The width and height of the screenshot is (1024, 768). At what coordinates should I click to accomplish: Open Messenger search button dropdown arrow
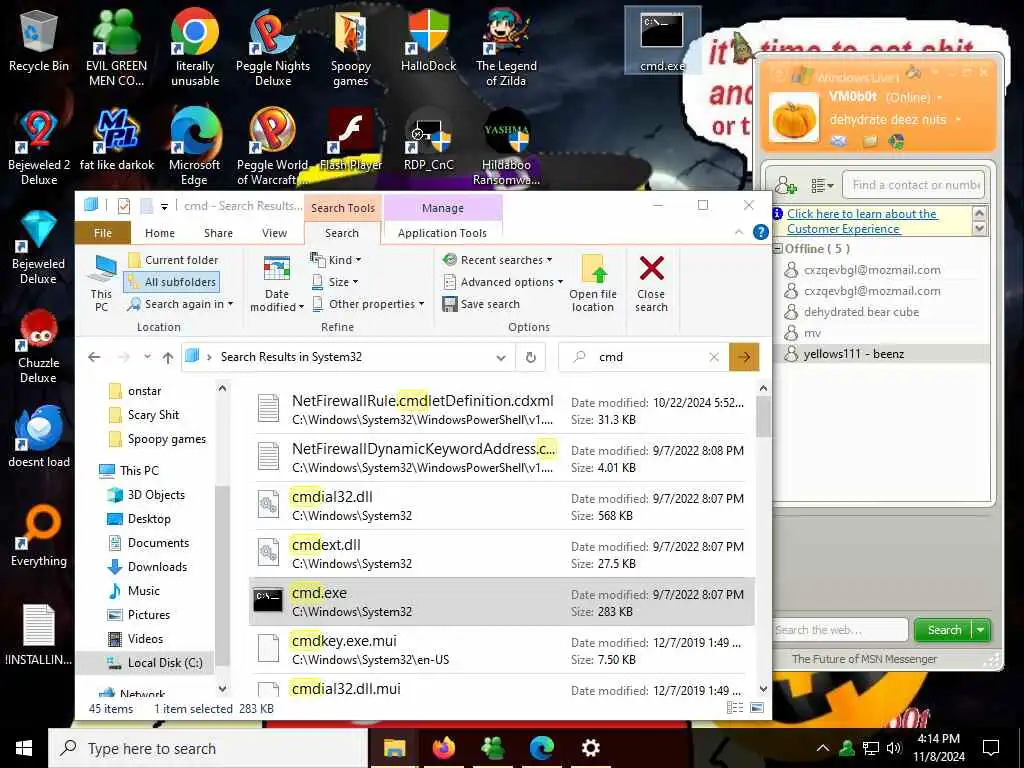tap(980, 630)
